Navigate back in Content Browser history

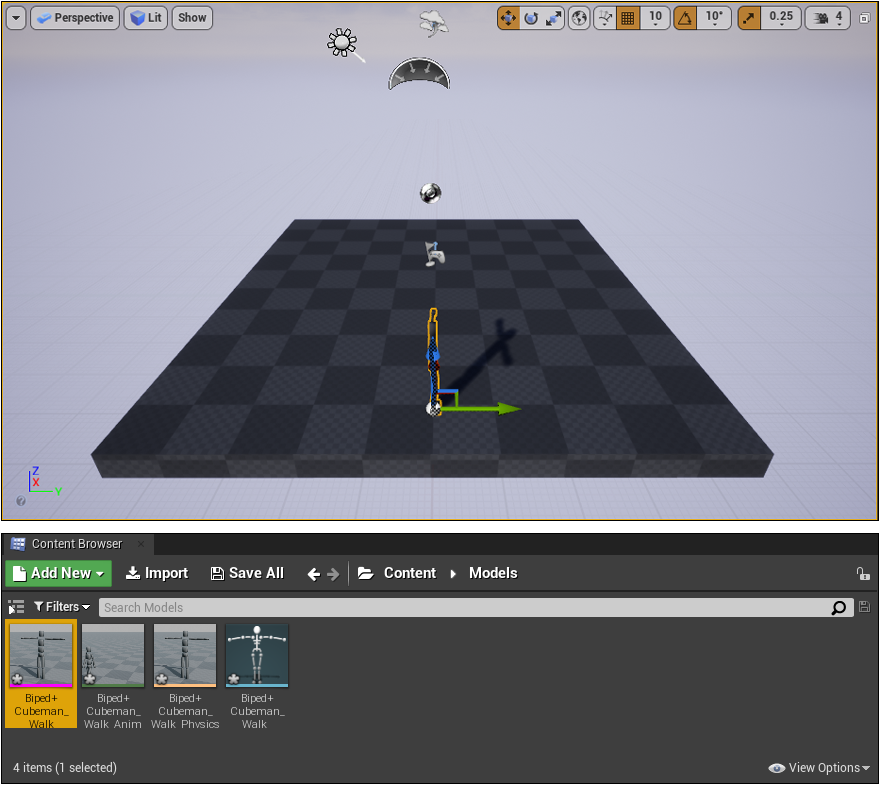point(314,574)
